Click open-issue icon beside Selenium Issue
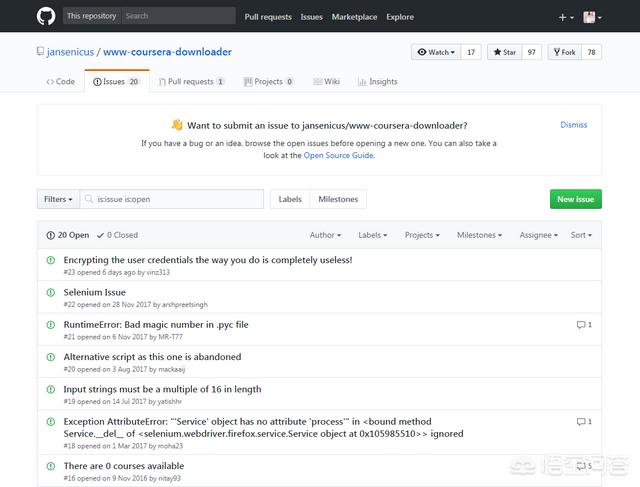 click(x=51, y=292)
